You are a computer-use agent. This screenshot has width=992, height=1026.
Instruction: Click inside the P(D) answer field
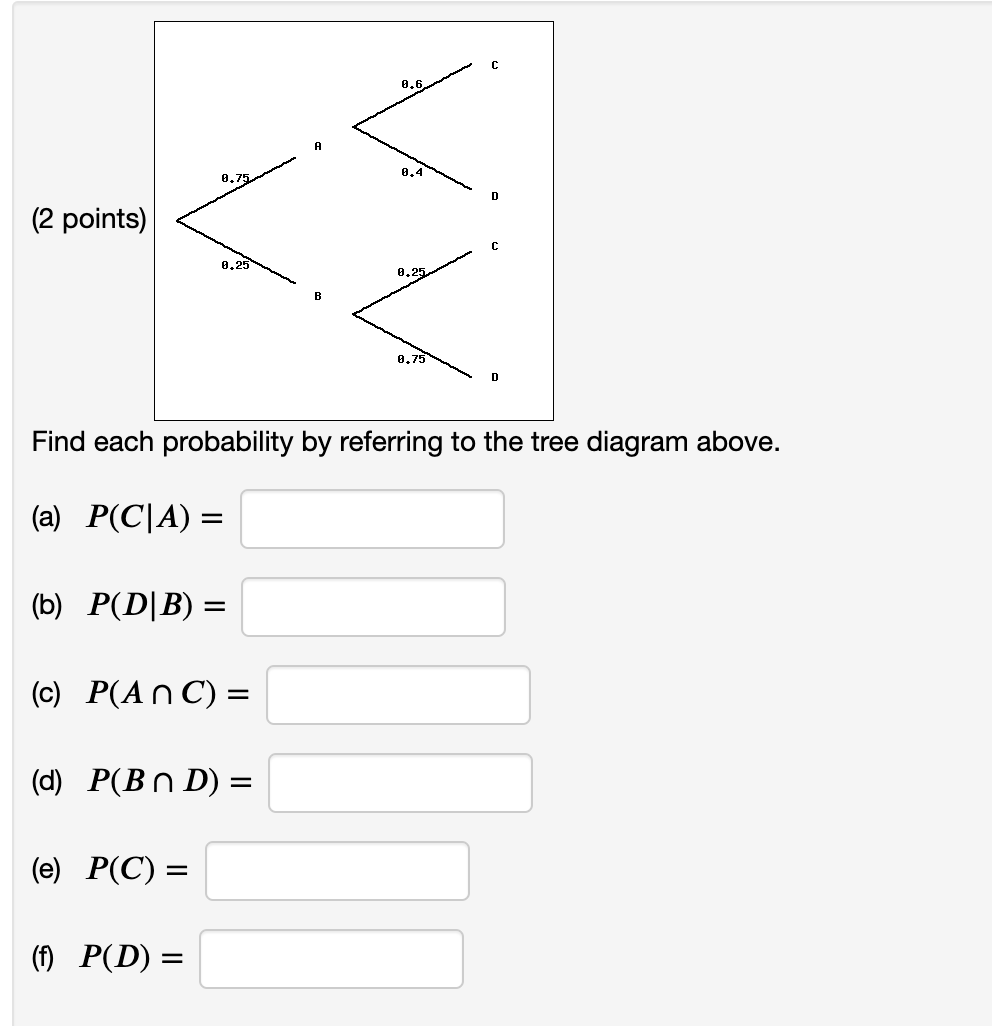pos(331,958)
